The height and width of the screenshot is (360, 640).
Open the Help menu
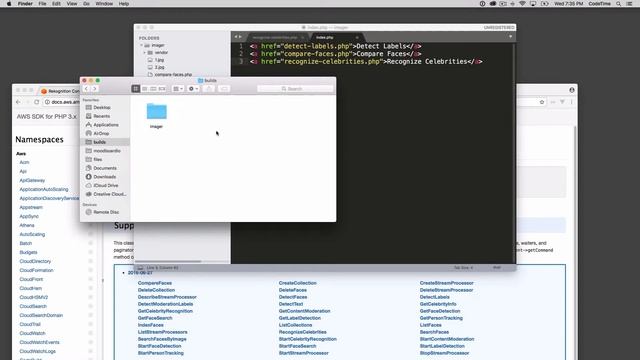(x=124, y=4)
